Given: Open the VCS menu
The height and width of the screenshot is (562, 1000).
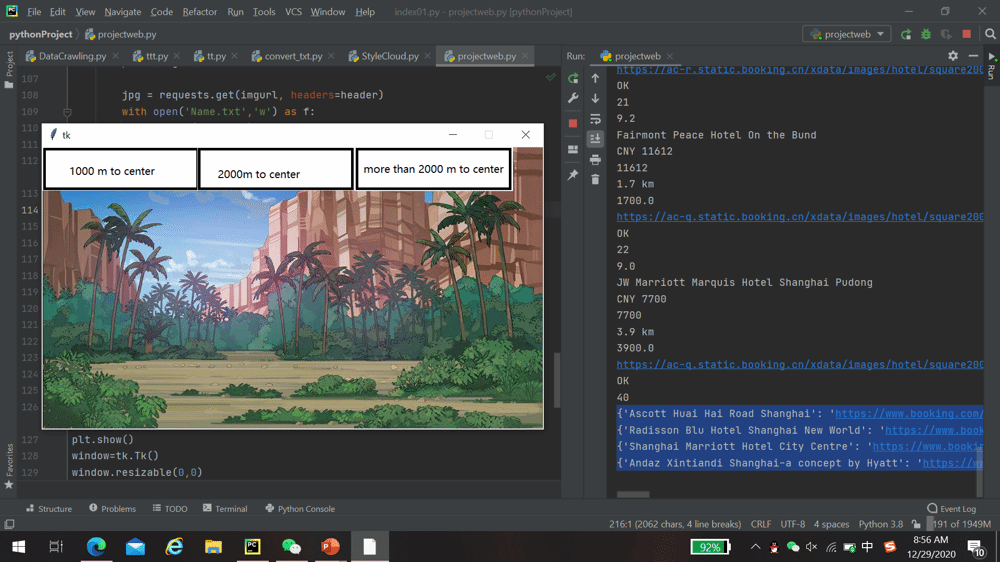Looking at the screenshot, I should click(x=293, y=11).
